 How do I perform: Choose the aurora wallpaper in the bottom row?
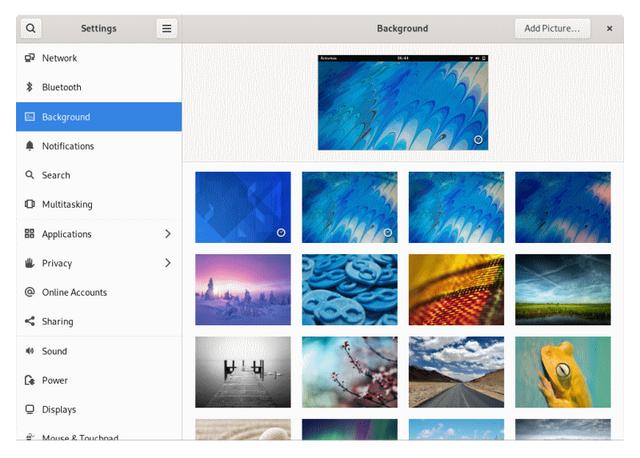349,429
